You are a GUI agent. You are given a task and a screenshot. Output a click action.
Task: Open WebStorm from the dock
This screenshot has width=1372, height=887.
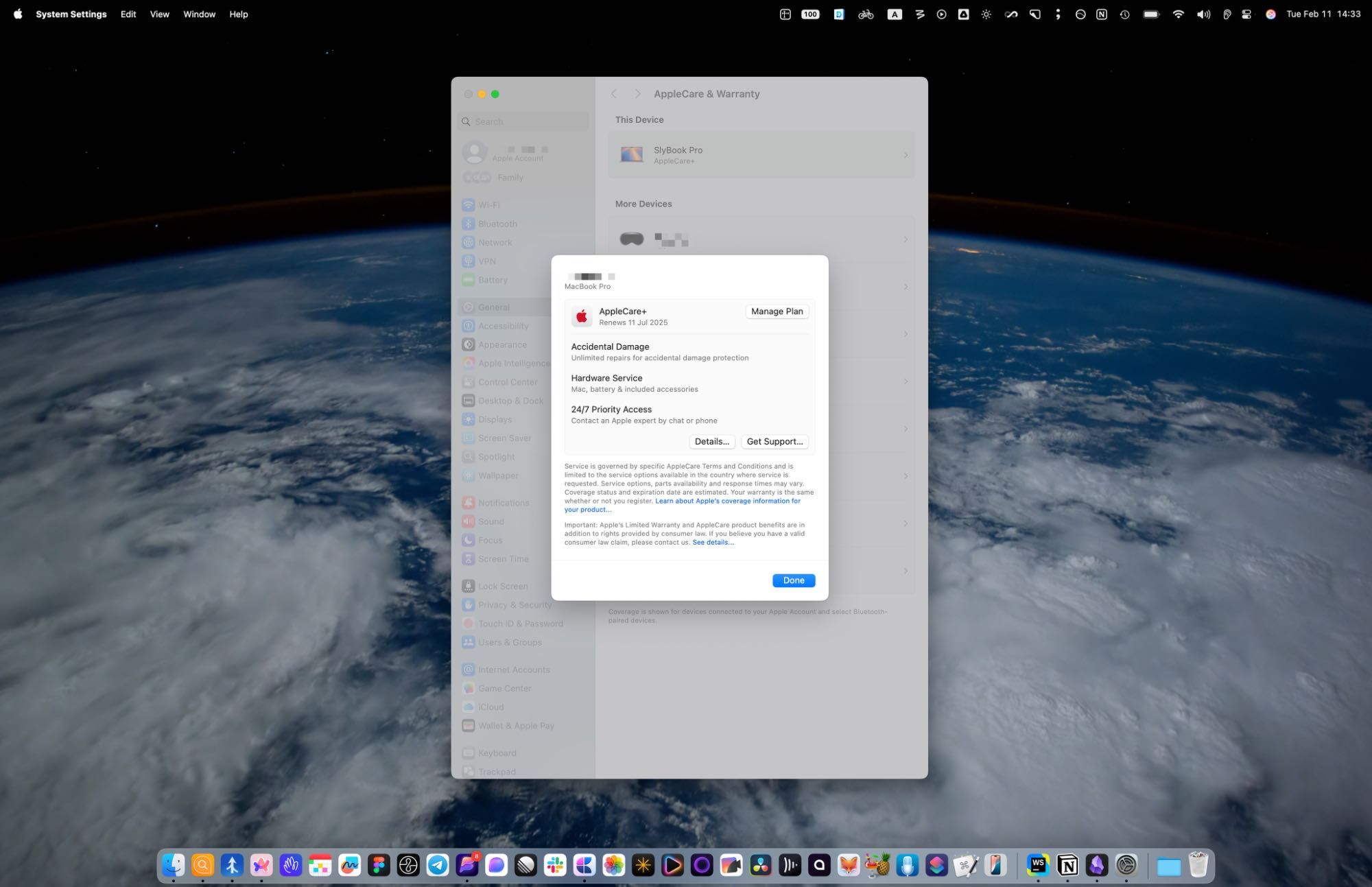click(x=1038, y=865)
